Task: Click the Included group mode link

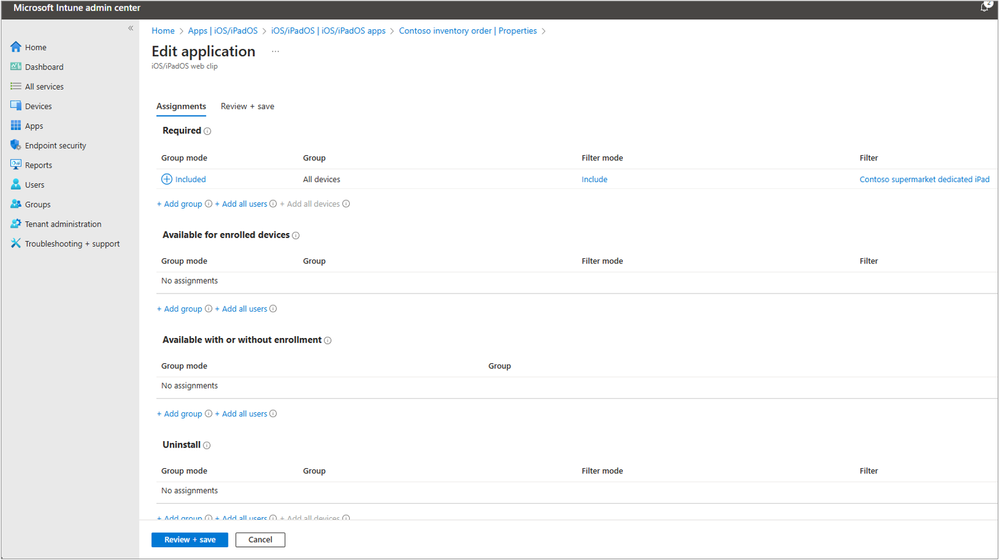Action: pos(190,180)
